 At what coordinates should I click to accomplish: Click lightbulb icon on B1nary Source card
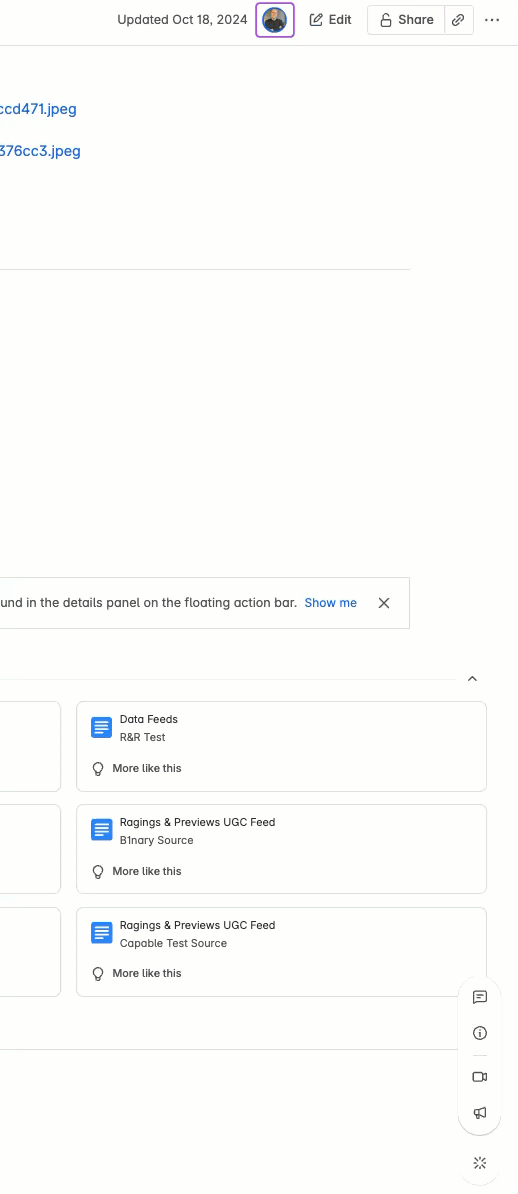(x=98, y=871)
